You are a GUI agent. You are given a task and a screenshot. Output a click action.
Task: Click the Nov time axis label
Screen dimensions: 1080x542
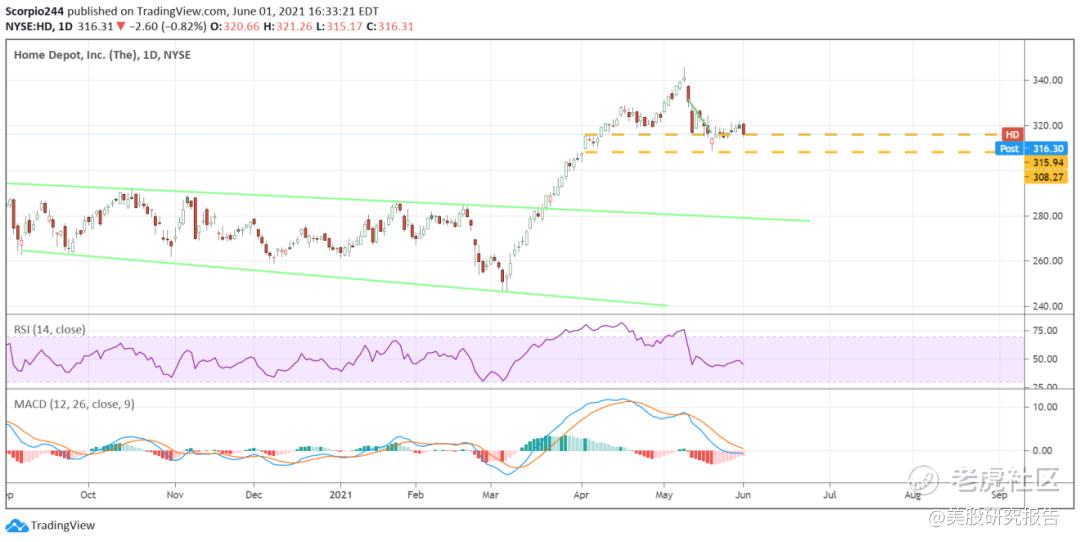tap(175, 494)
